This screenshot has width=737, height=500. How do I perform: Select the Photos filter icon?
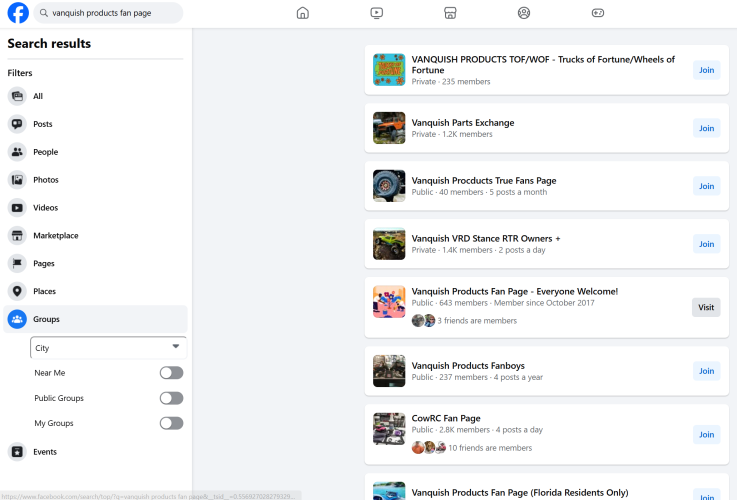tap(17, 180)
